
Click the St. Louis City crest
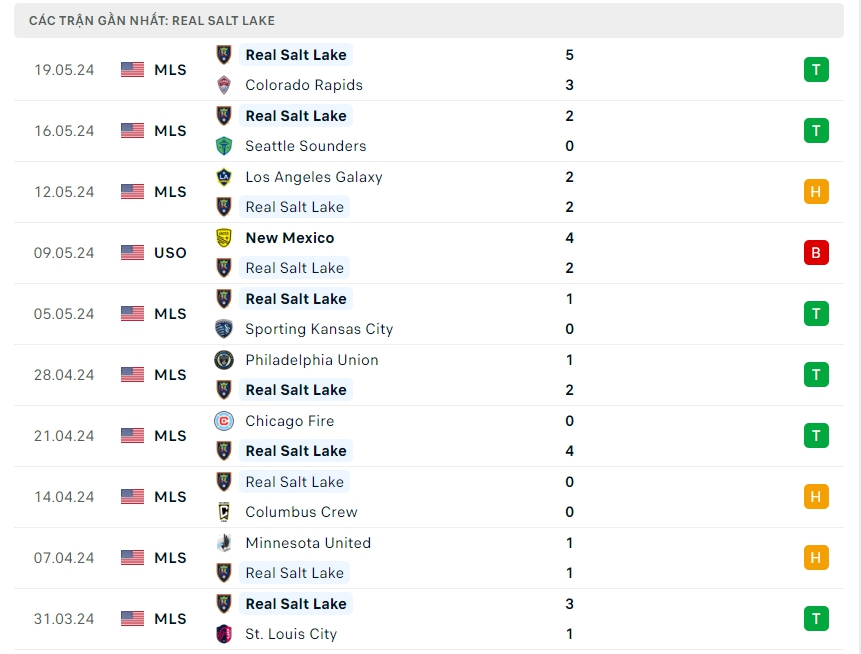(x=224, y=634)
